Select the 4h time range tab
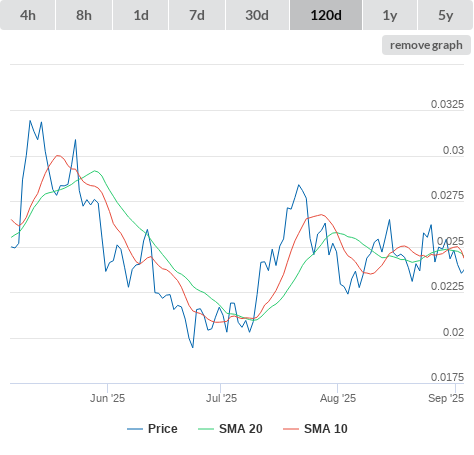474x455 pixels. point(28,15)
